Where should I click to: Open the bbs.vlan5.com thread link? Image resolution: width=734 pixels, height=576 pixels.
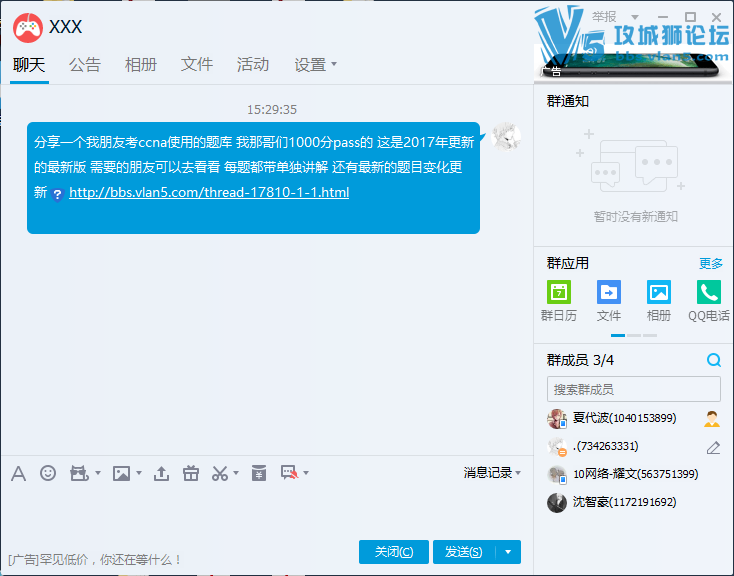209,192
